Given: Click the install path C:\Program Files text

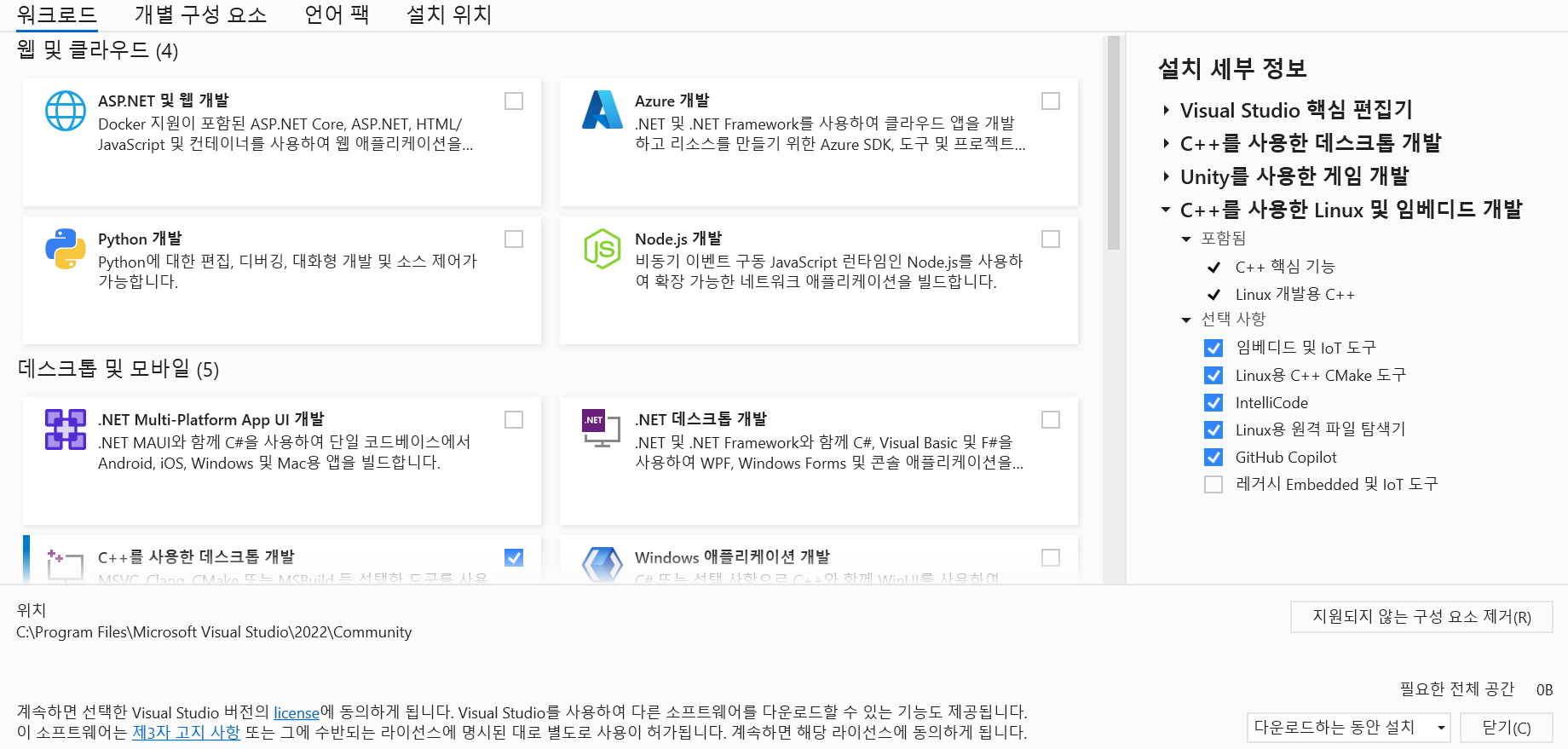Looking at the screenshot, I should pyautogui.click(x=214, y=632).
